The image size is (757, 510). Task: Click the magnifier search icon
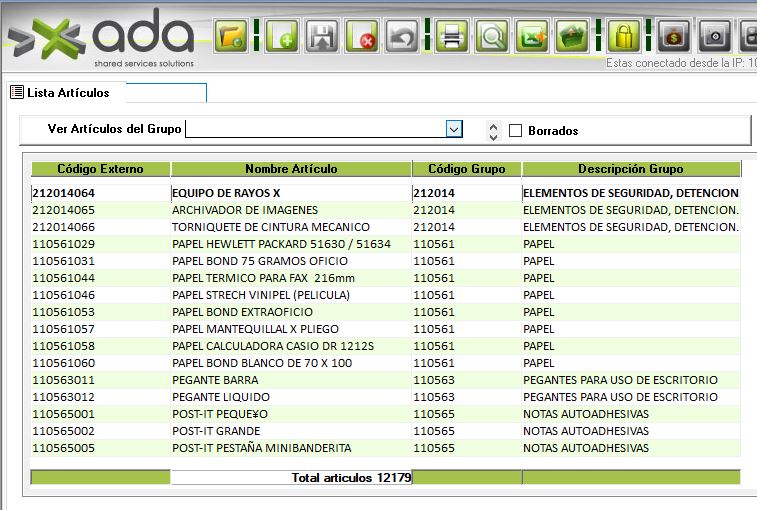pyautogui.click(x=491, y=37)
